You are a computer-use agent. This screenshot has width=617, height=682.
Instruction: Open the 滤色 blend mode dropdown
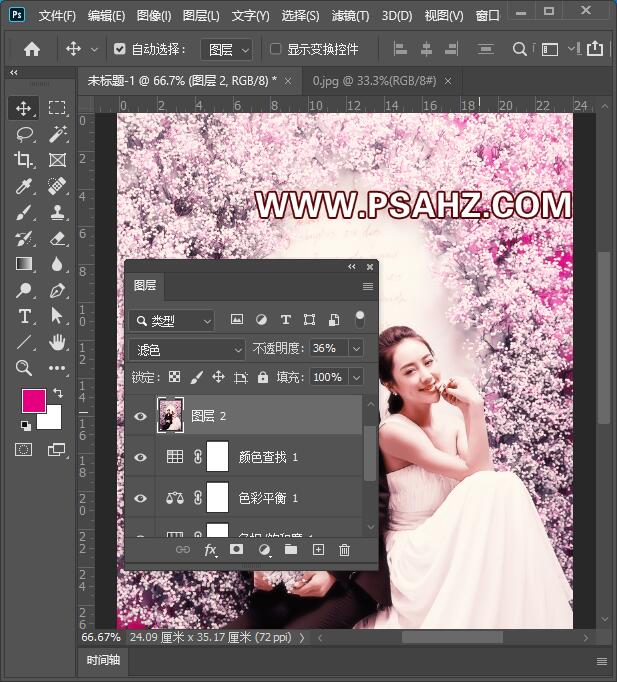tap(187, 350)
